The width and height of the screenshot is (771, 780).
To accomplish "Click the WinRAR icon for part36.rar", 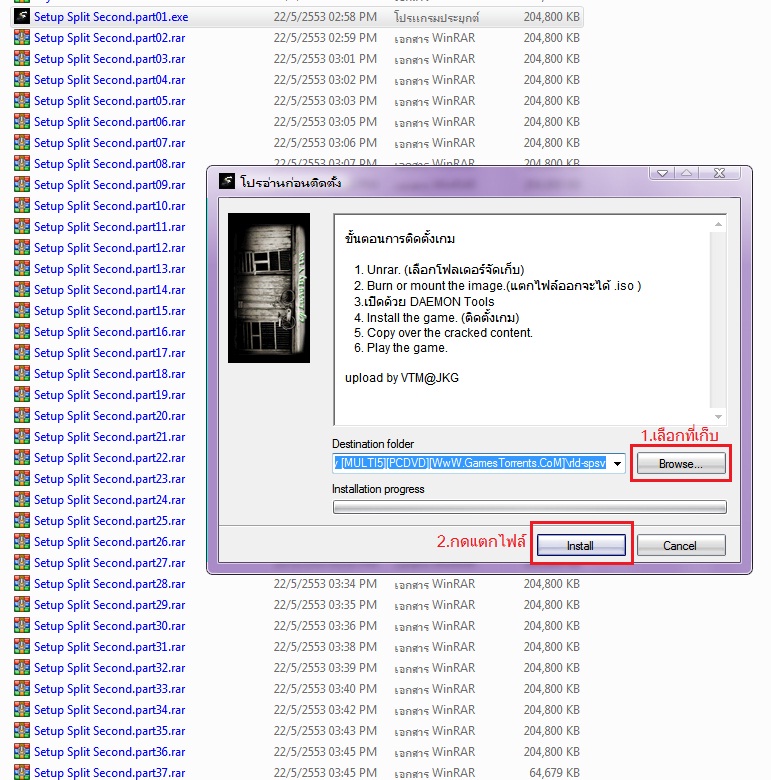I will tap(21, 751).
